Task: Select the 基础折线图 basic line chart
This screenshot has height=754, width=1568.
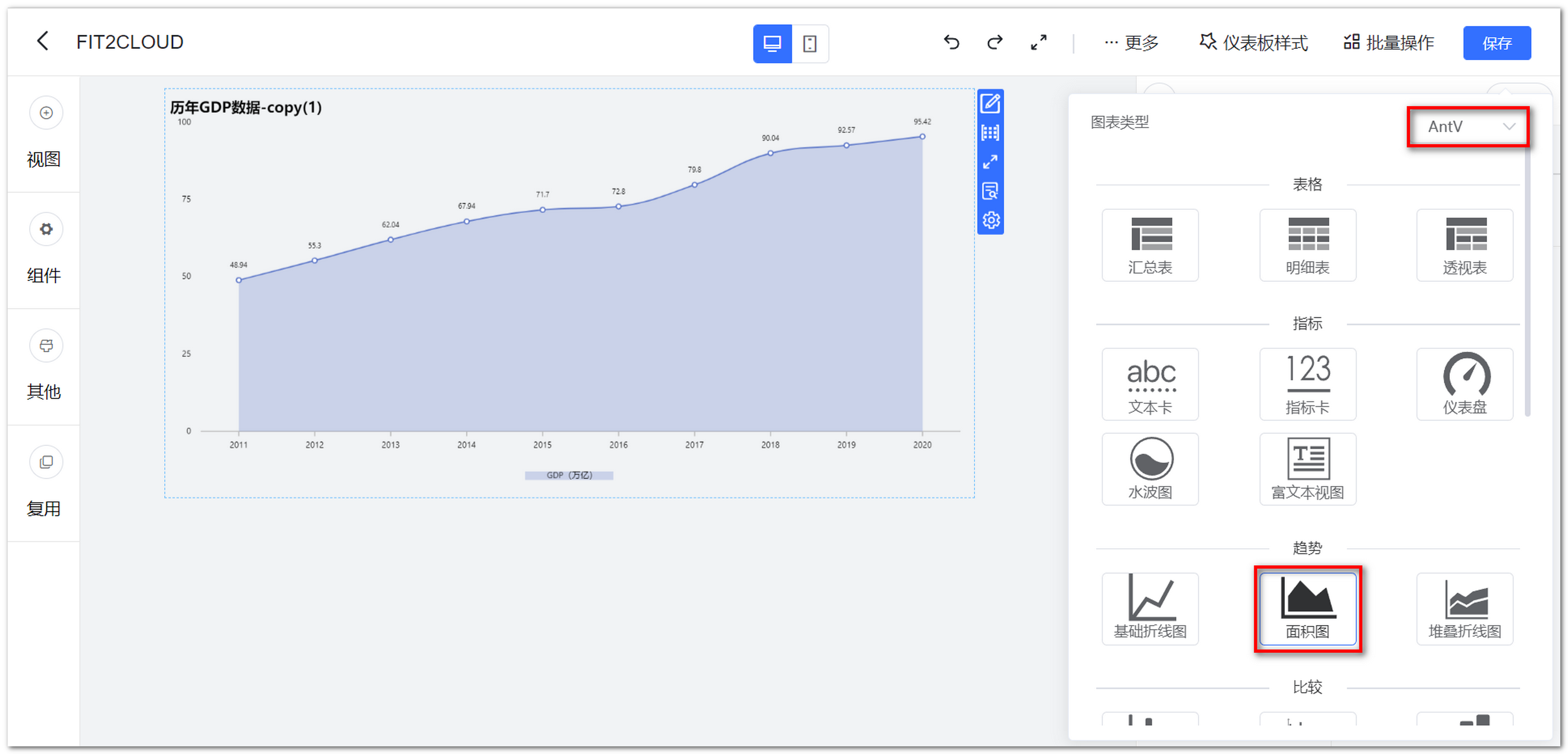Action: [1150, 609]
